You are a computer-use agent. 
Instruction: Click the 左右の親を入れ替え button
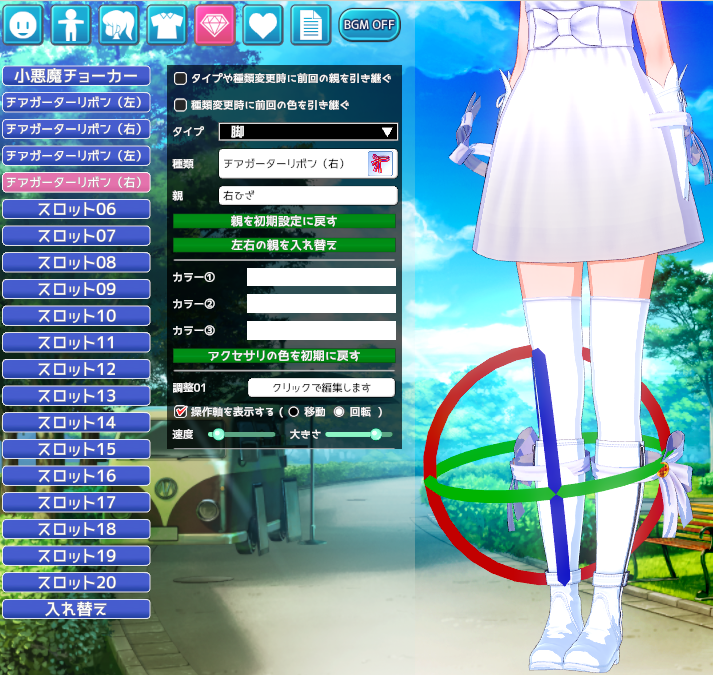coord(284,244)
